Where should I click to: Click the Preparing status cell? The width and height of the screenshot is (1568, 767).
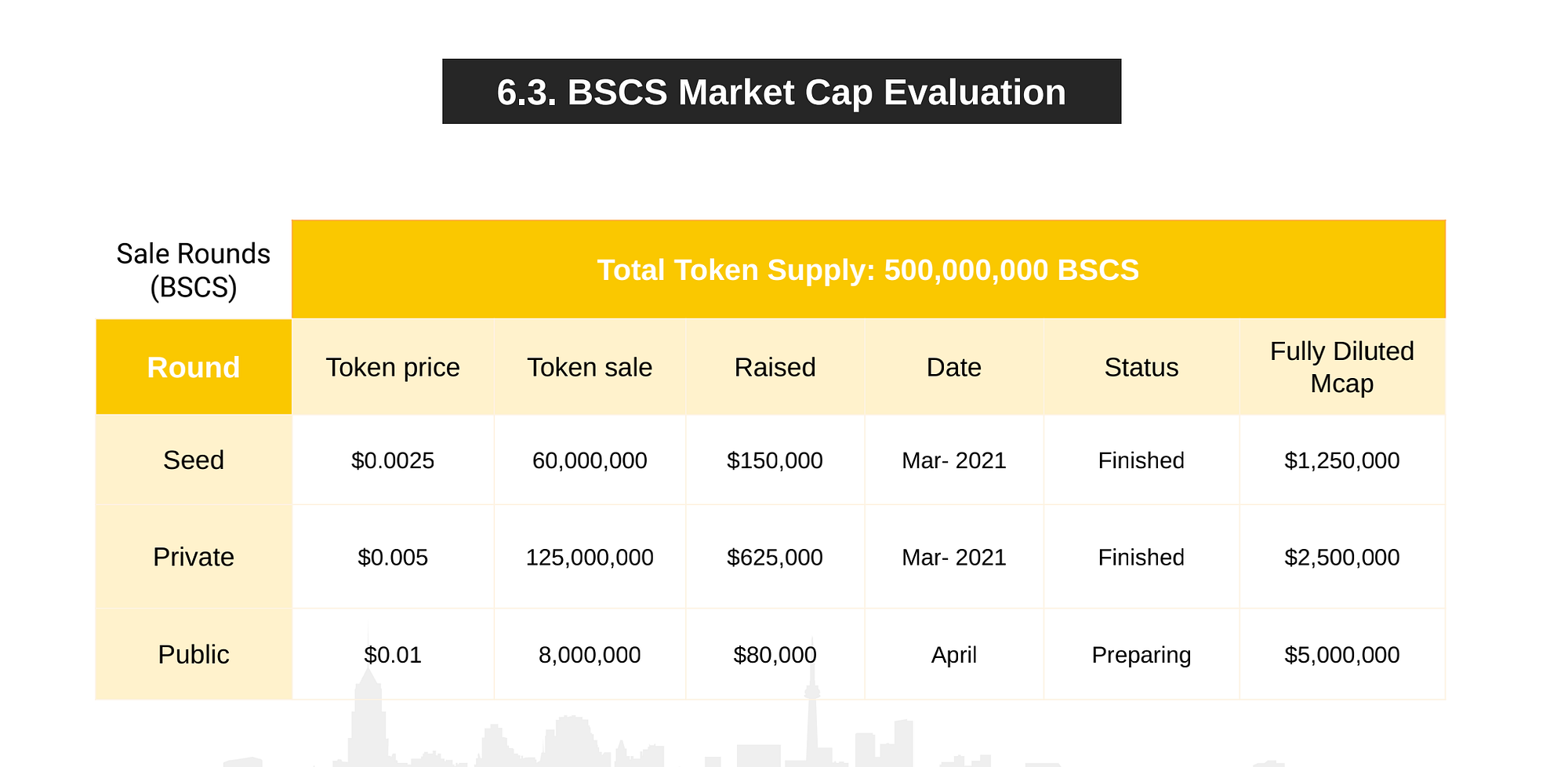pos(1142,654)
